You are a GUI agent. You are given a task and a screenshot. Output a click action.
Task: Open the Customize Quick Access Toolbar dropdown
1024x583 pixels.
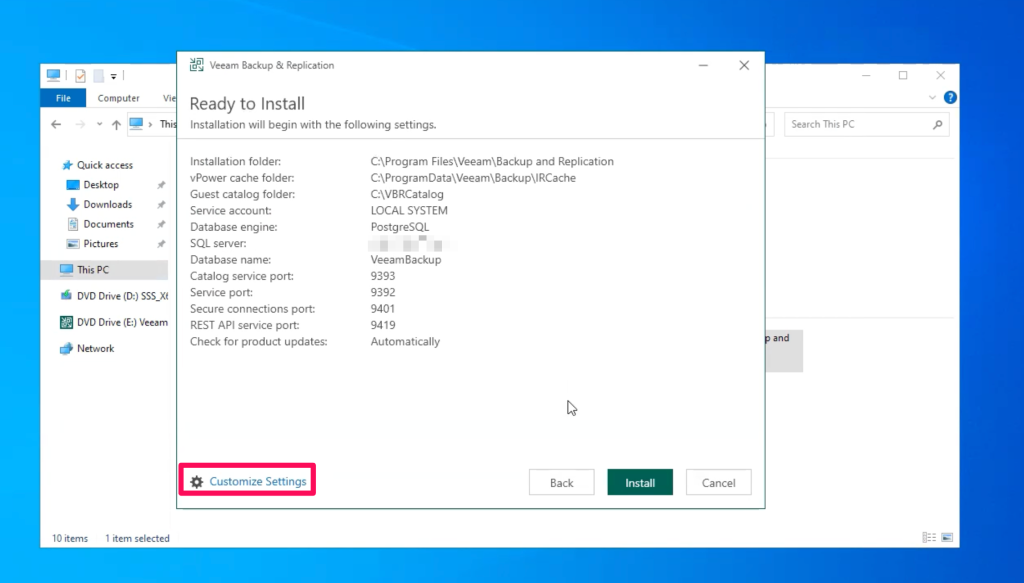coord(114,76)
